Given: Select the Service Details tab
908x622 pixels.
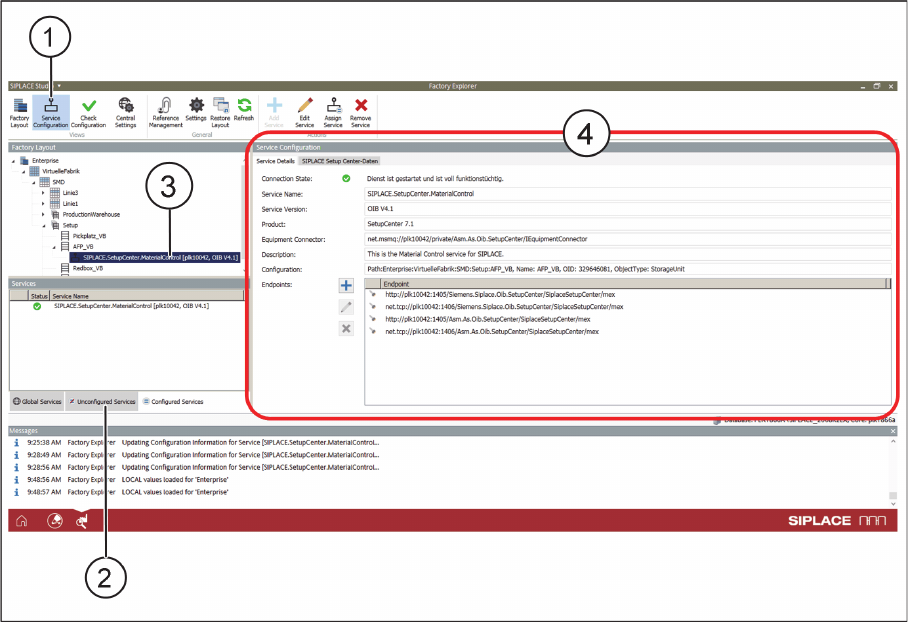Looking at the screenshot, I should point(276,161).
